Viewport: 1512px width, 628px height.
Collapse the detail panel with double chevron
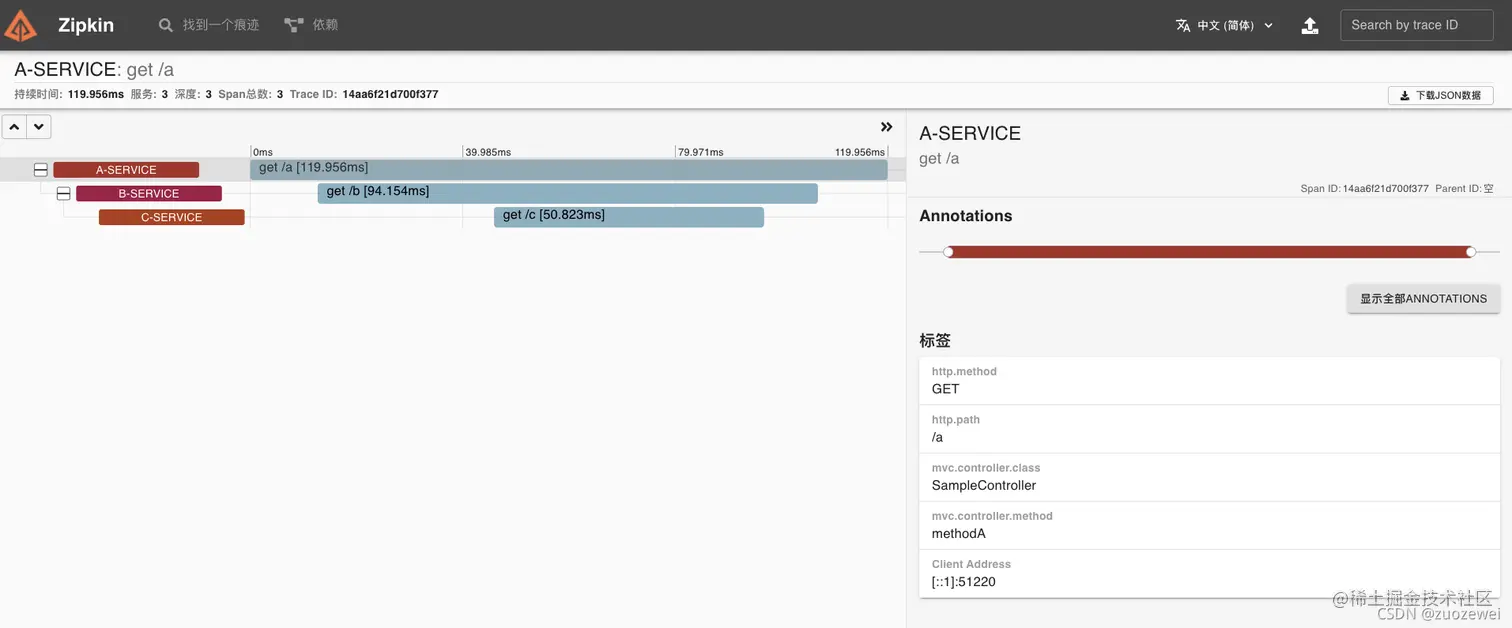coord(886,127)
